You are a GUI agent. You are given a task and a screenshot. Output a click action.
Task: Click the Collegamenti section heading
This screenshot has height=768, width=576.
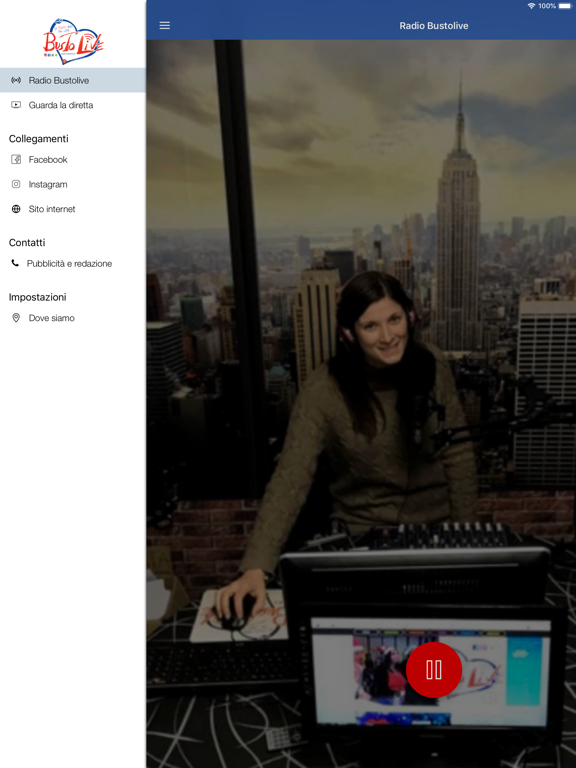39,139
